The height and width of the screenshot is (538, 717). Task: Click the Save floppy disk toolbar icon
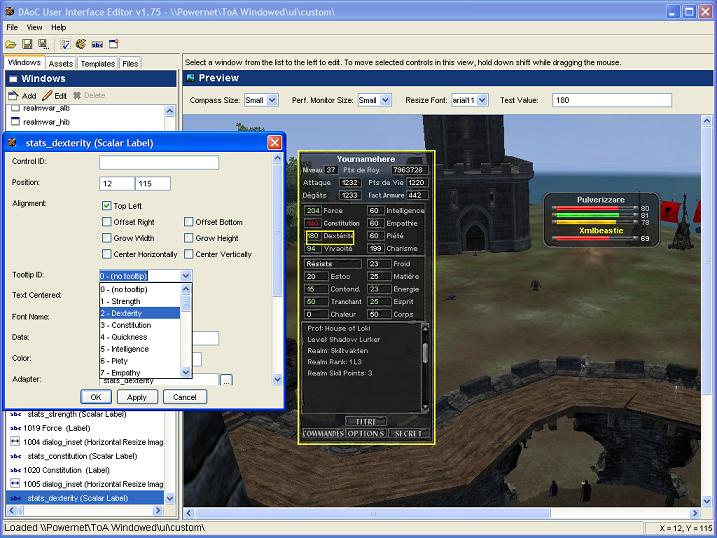point(27,44)
